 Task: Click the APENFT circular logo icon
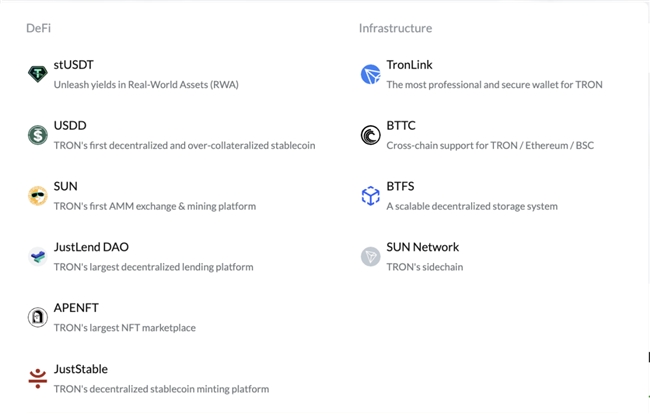point(38,317)
